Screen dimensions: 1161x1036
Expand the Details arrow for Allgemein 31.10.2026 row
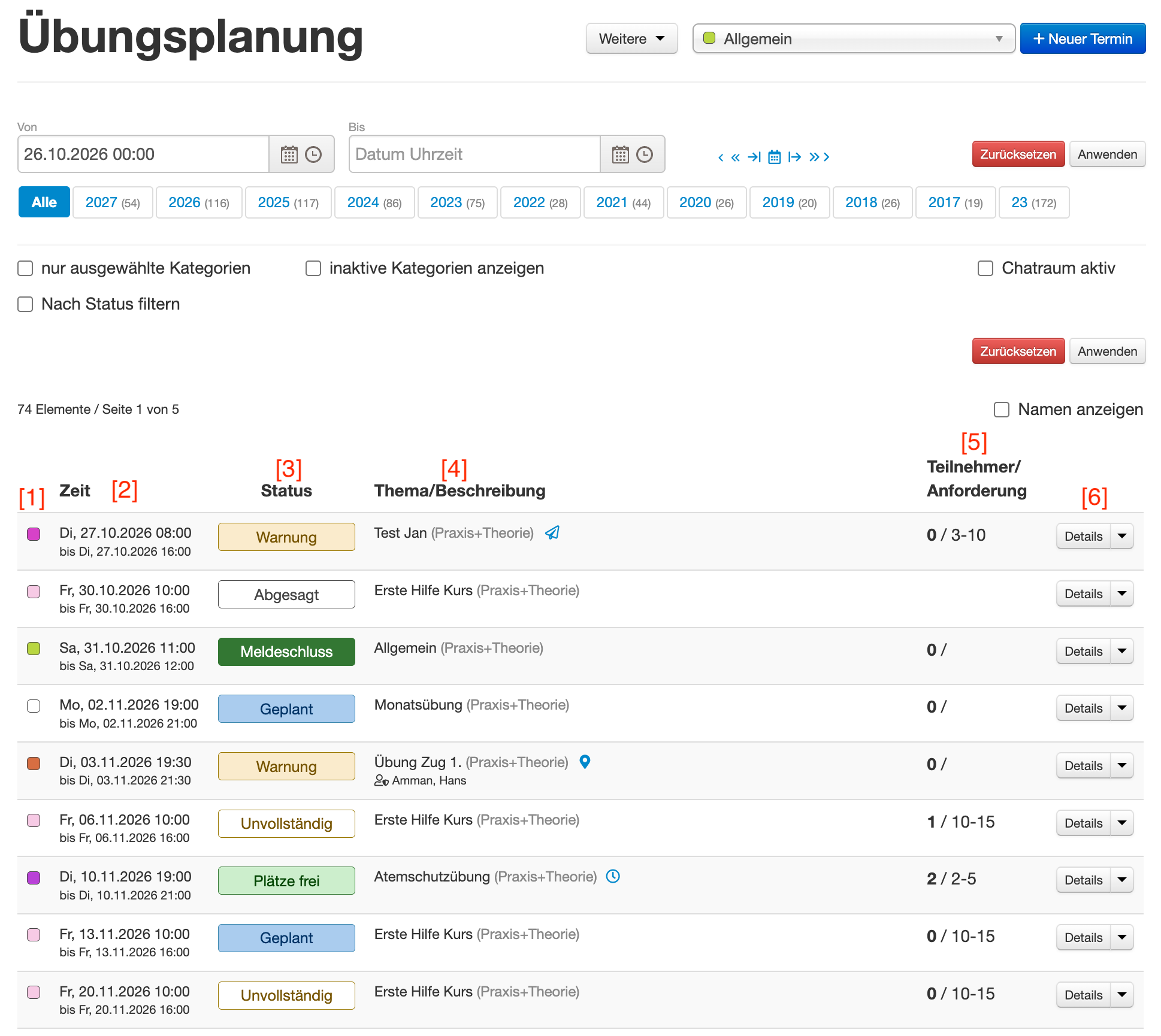[x=1122, y=651]
